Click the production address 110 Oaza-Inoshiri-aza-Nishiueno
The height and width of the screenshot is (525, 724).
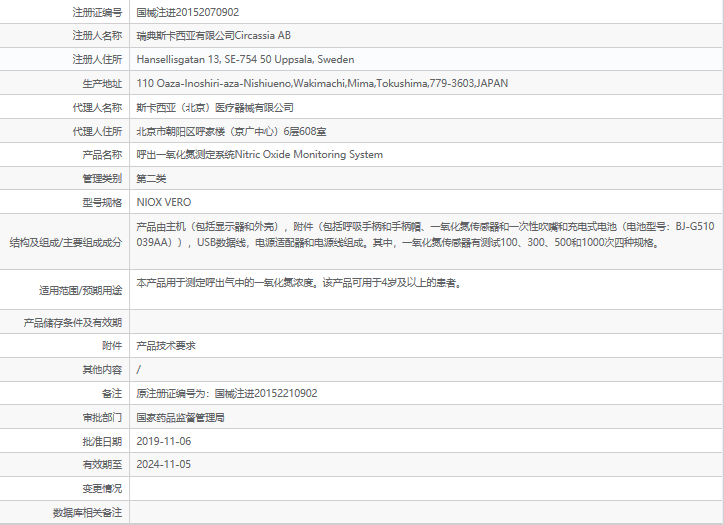click(x=322, y=84)
